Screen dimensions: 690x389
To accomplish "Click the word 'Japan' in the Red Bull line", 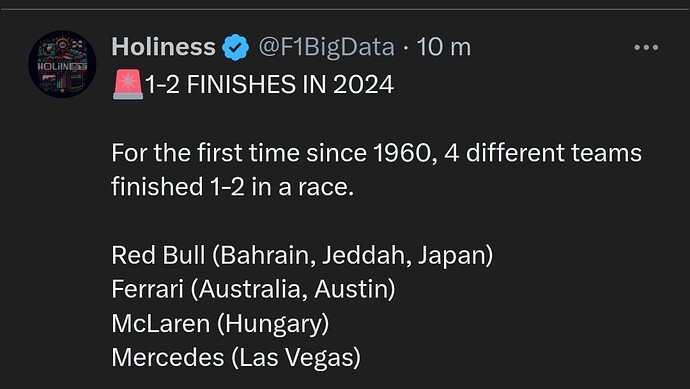I will coord(451,256).
